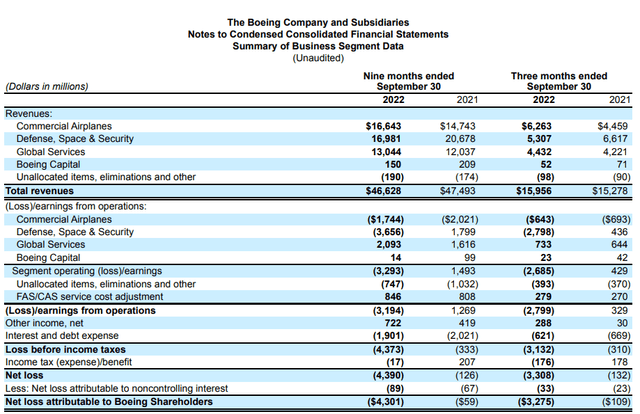Select the 6,617 cell

tap(616, 139)
